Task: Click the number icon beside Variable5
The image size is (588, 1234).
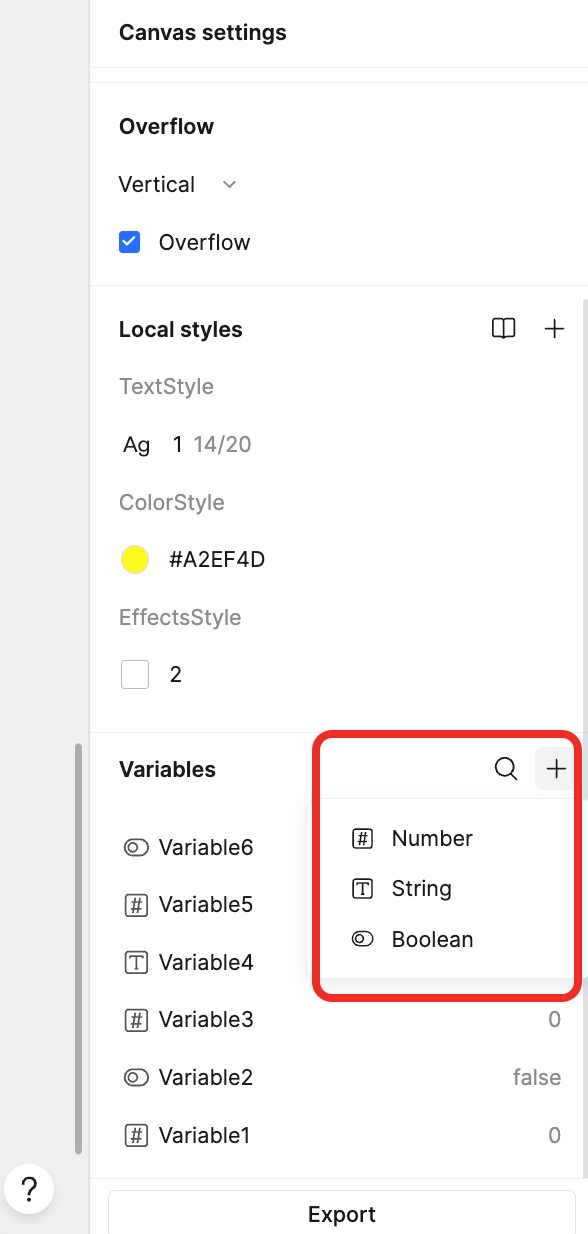Action: (x=136, y=905)
